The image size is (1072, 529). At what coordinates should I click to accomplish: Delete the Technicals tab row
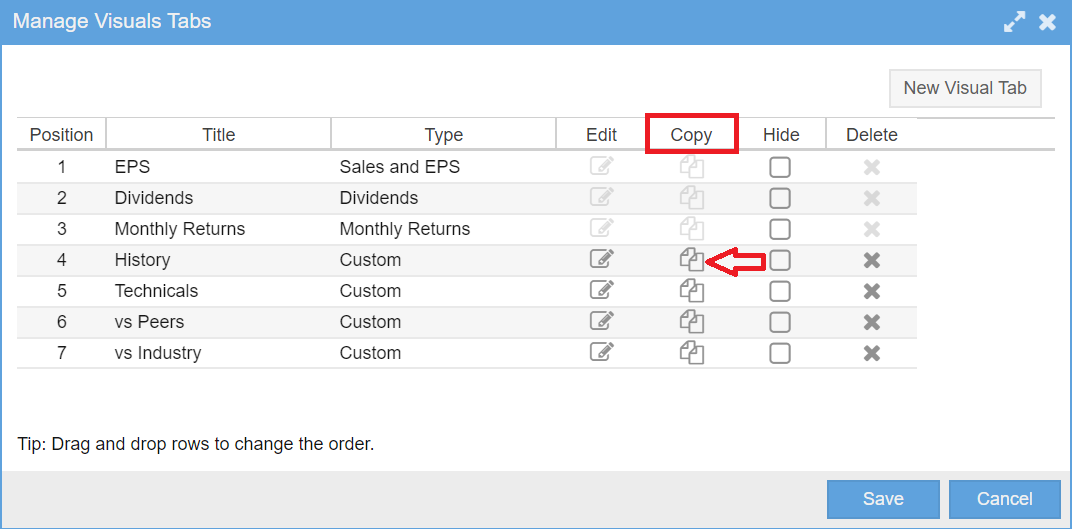click(872, 291)
